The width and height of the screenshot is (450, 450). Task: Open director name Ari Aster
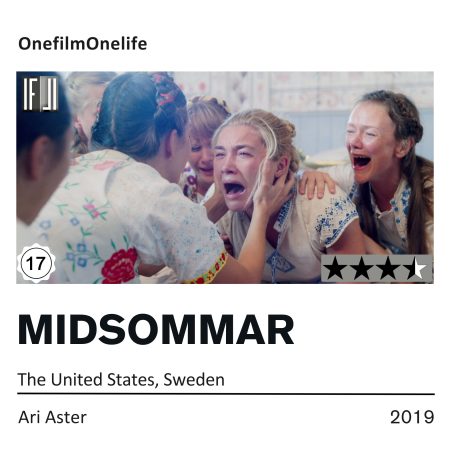point(52,417)
